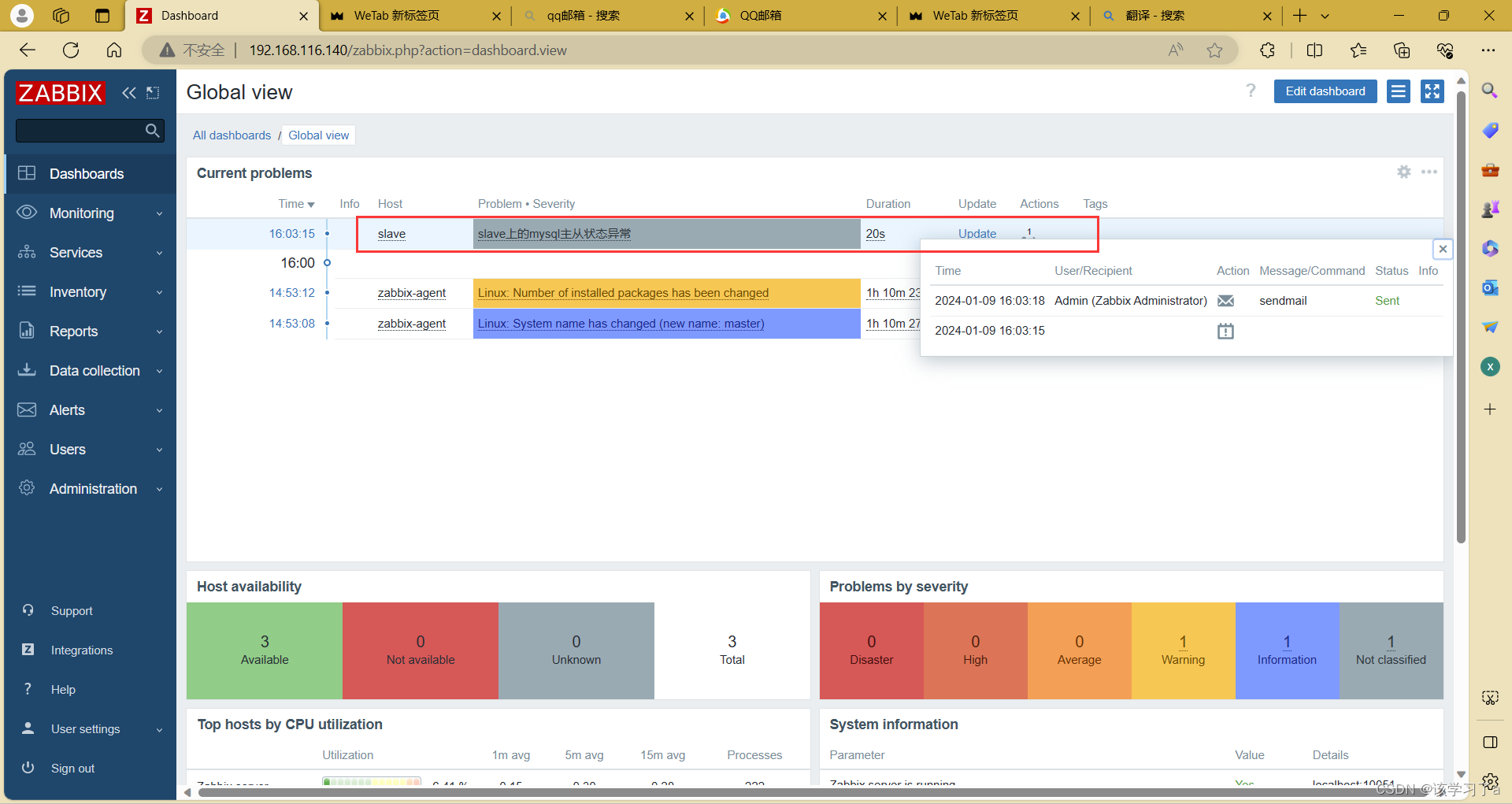Add page to favorites star icon
This screenshot has width=1512, height=804.
pos(1214,50)
